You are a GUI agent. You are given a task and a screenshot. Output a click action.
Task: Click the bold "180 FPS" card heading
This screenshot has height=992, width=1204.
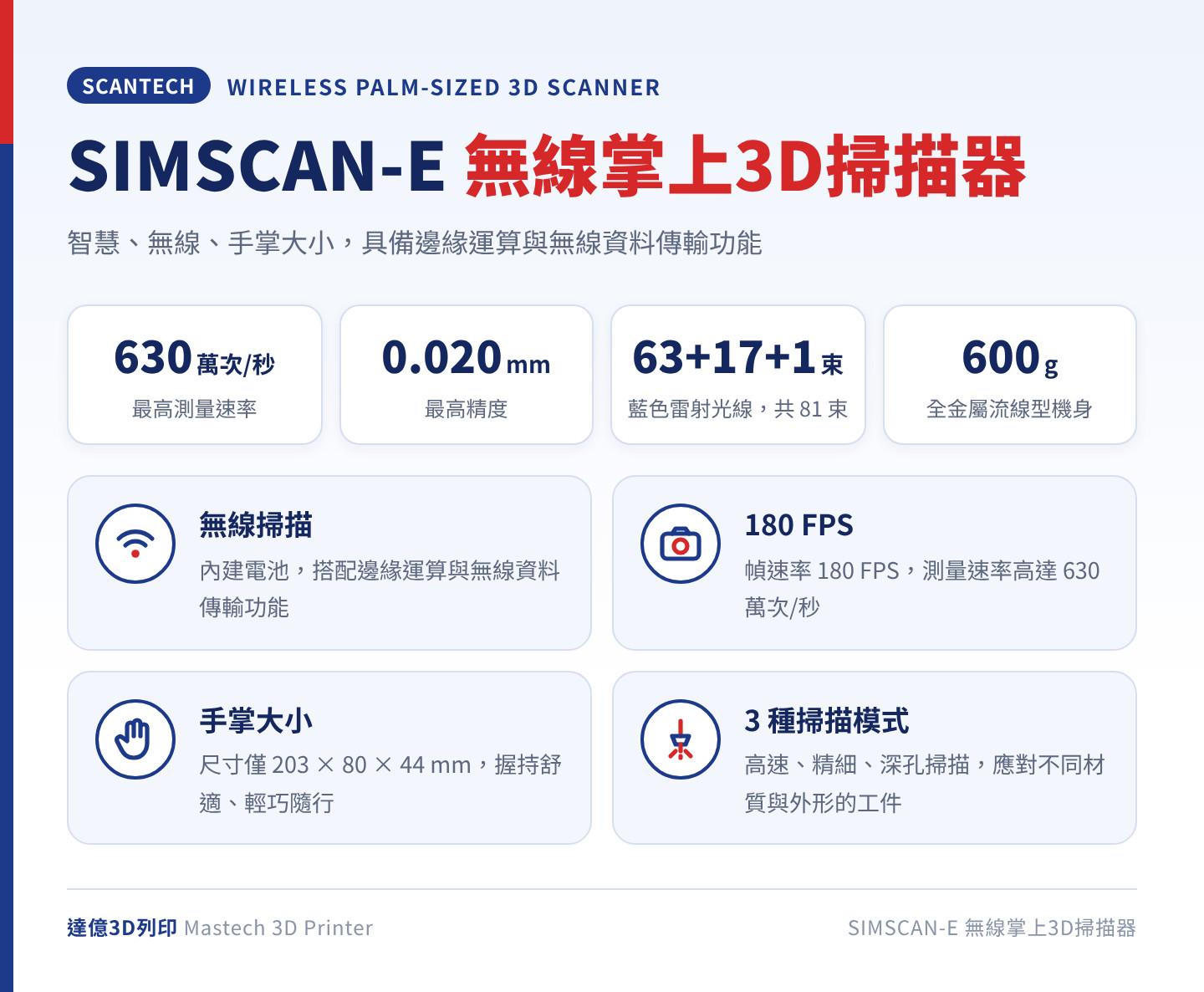click(799, 525)
